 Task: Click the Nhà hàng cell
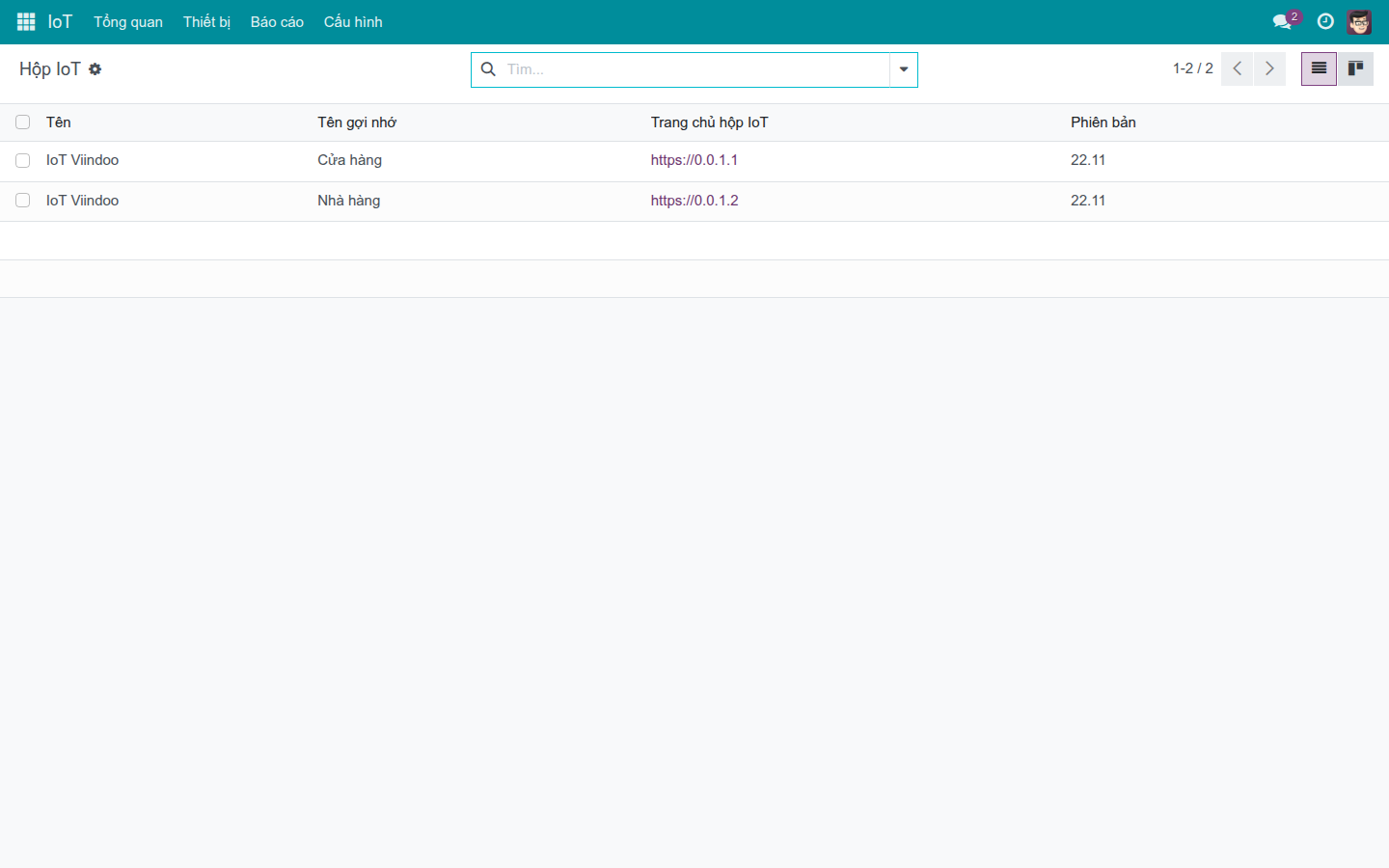[x=349, y=201]
